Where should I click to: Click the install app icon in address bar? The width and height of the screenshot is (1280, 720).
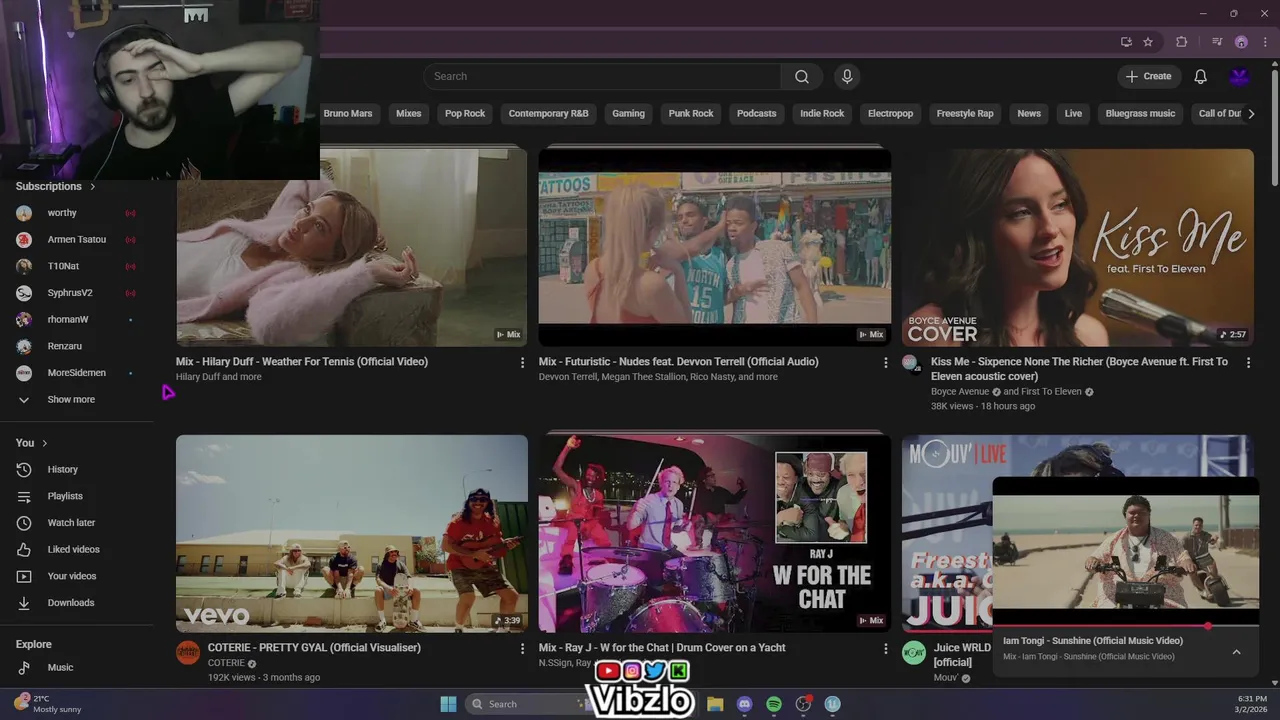pos(1126,42)
